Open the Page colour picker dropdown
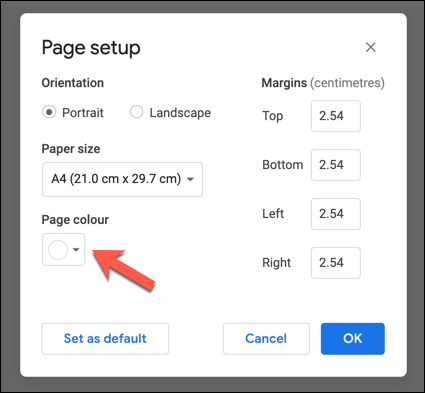The width and height of the screenshot is (425, 393). click(x=63, y=249)
